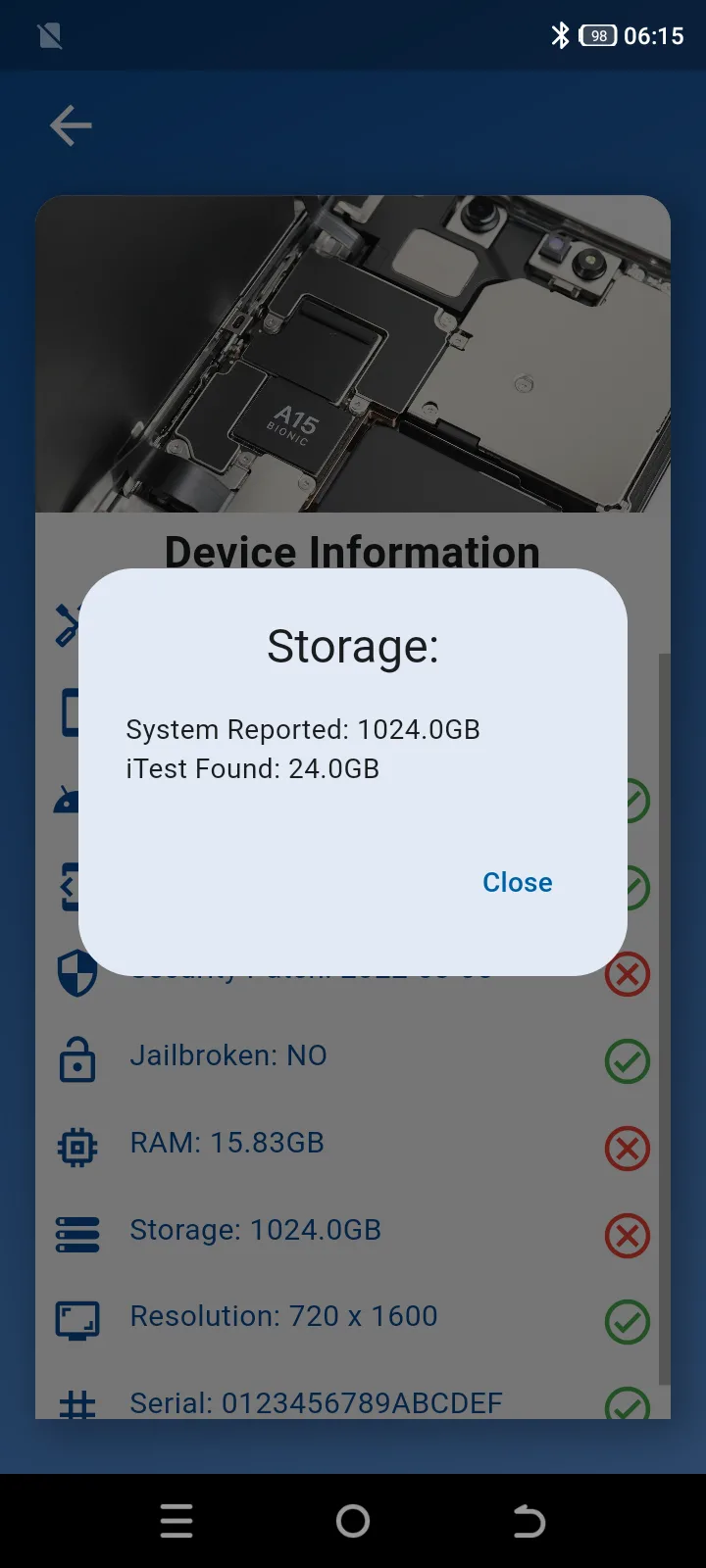
Task: Tap the RAM chip icon
Action: (77, 1147)
